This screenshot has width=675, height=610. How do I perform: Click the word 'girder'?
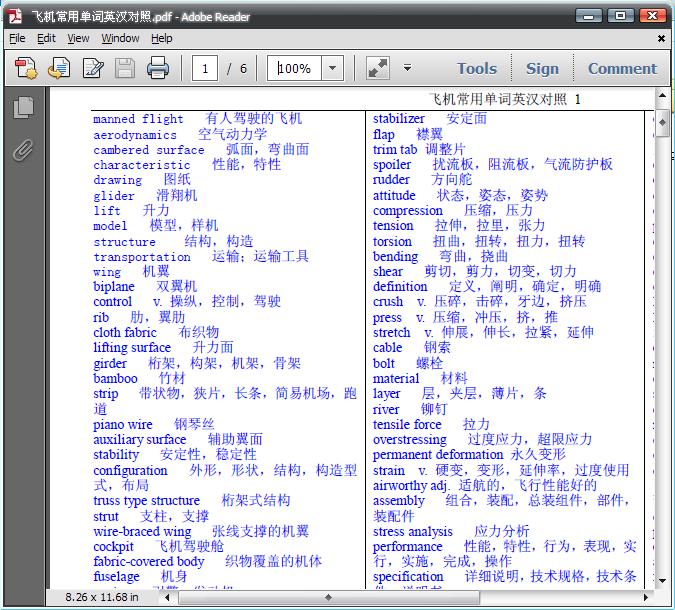coord(110,364)
